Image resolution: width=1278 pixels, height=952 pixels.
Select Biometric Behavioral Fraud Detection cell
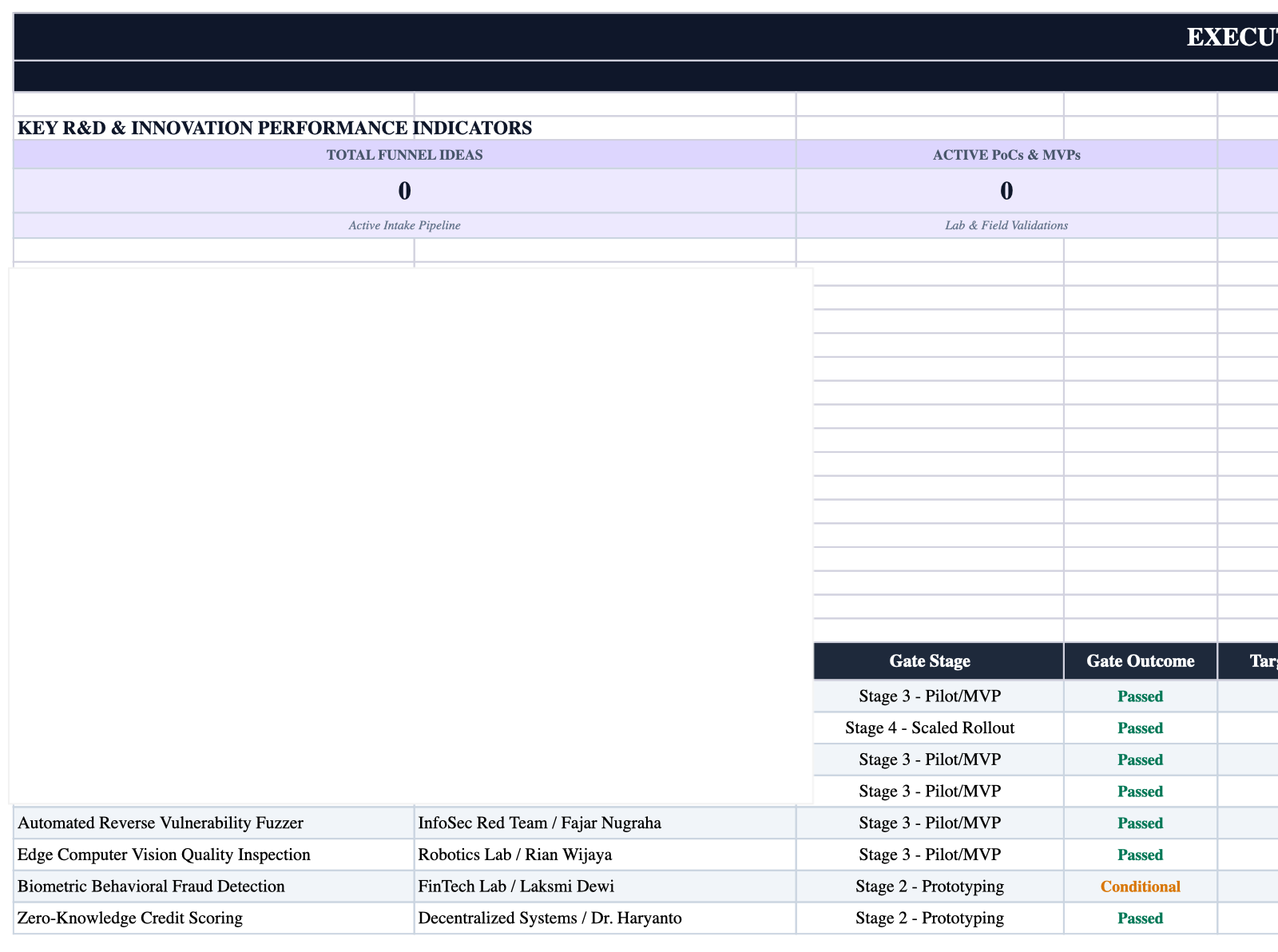(214, 887)
